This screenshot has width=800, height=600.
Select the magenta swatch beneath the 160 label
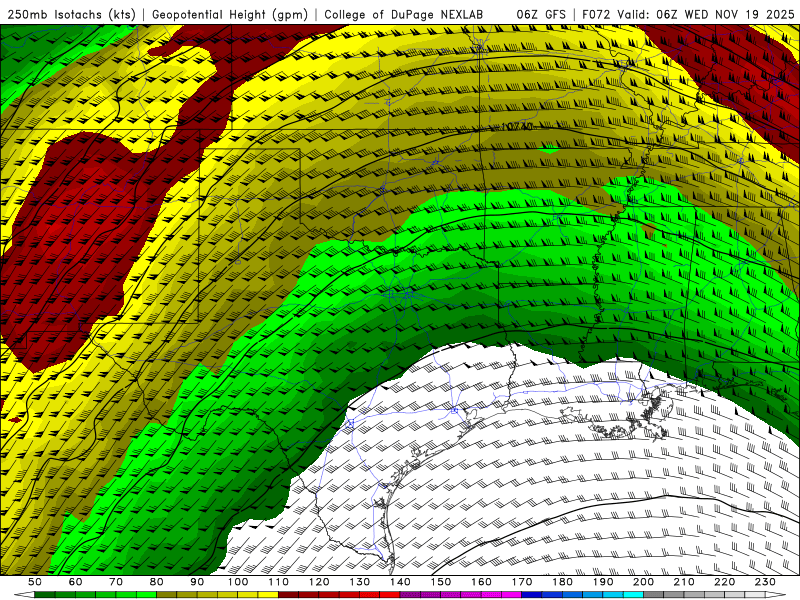coord(491,595)
